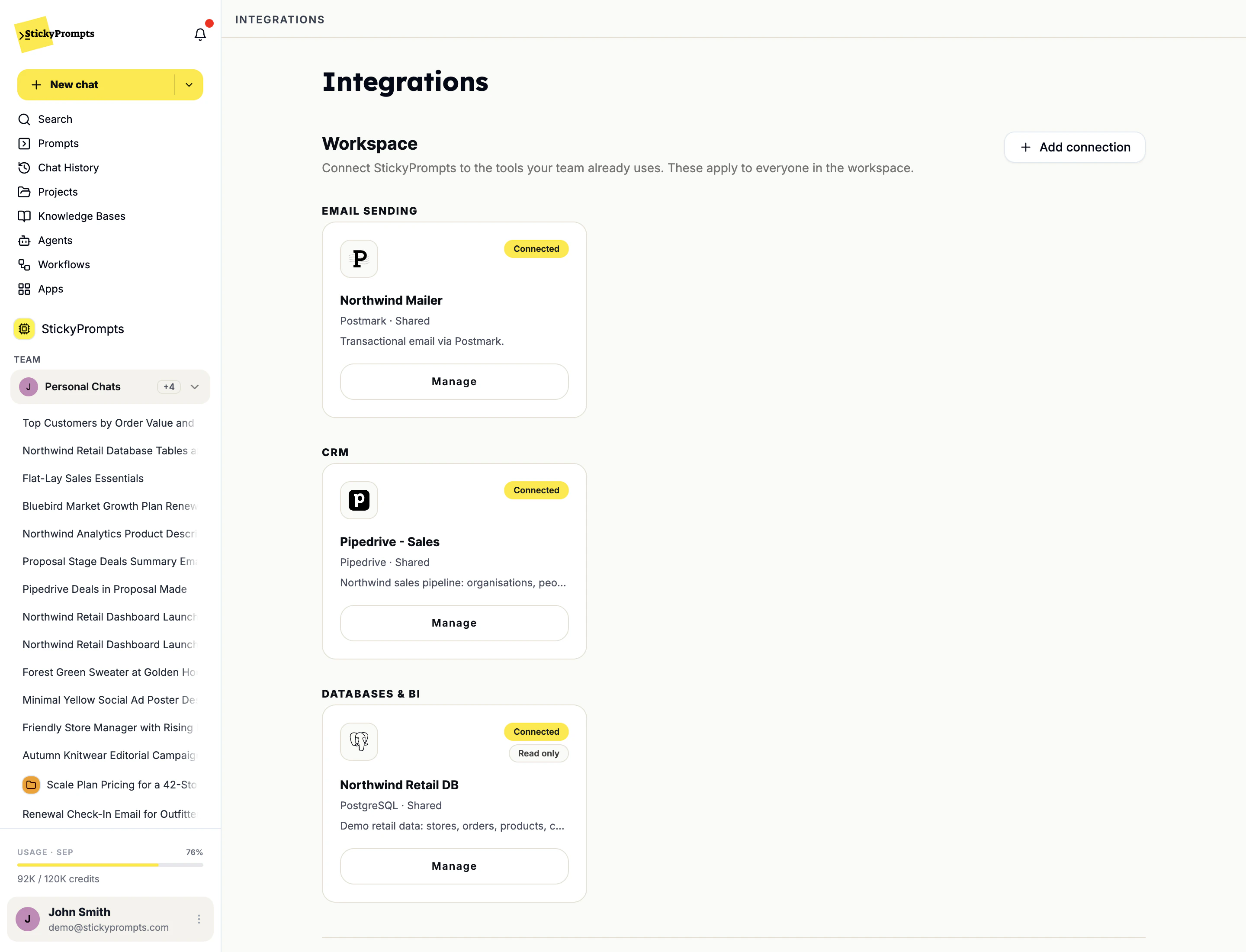Click the Knowledge Bases book icon
This screenshot has width=1246, height=952.
click(24, 216)
